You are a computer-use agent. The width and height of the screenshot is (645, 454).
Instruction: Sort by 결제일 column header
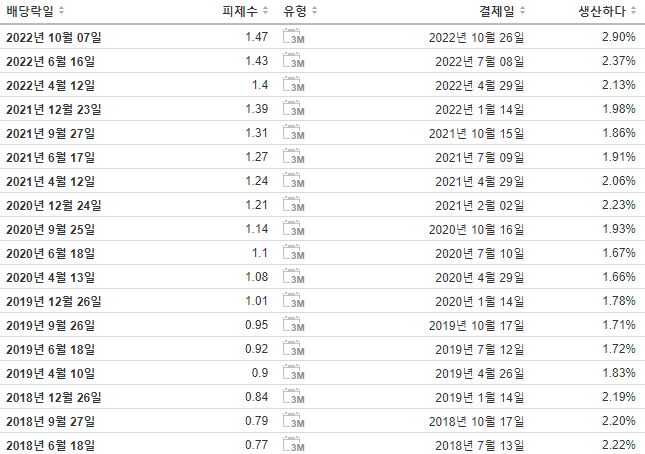[502, 11]
